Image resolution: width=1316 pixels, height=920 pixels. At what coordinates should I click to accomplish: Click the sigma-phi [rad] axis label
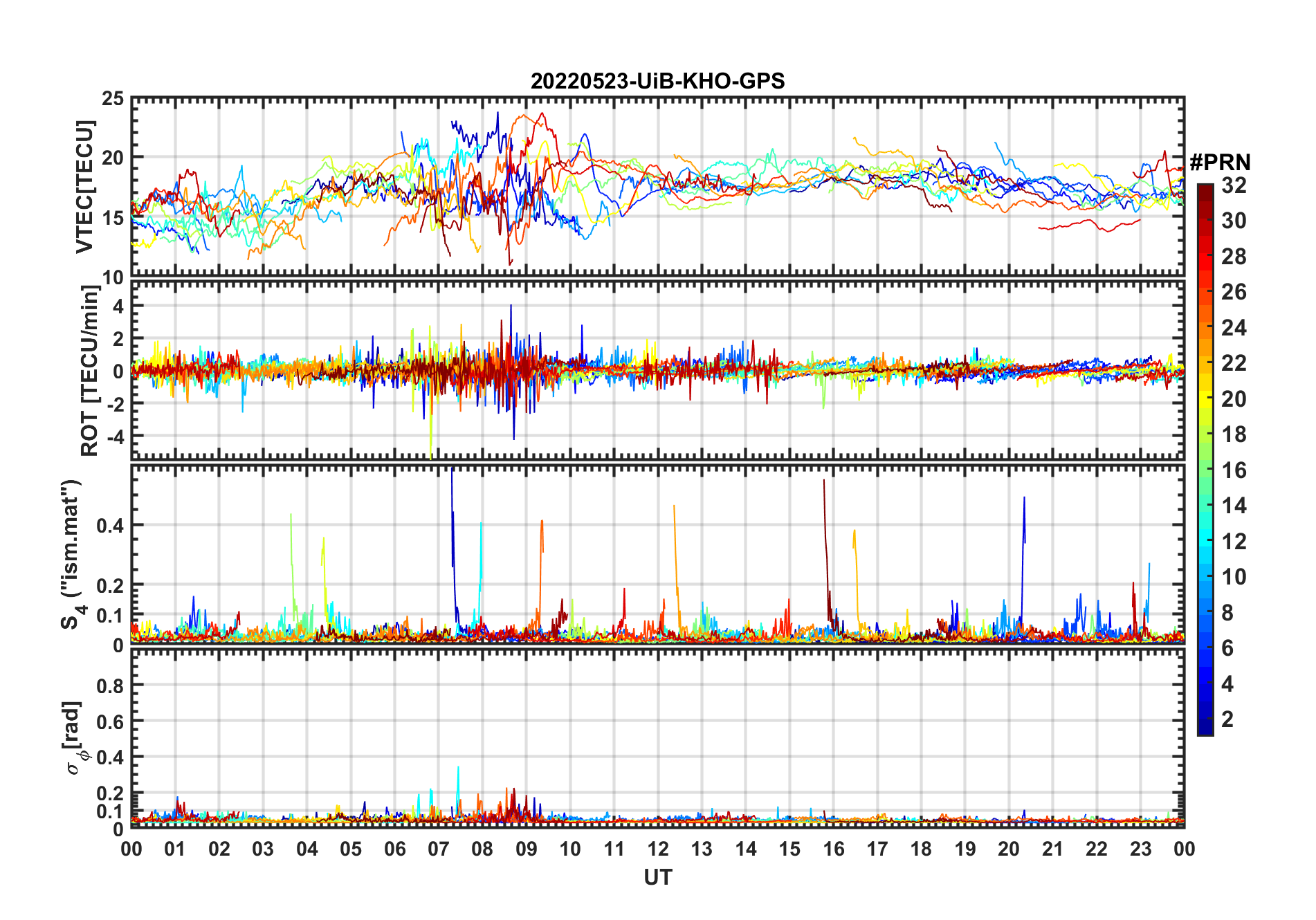75,737
